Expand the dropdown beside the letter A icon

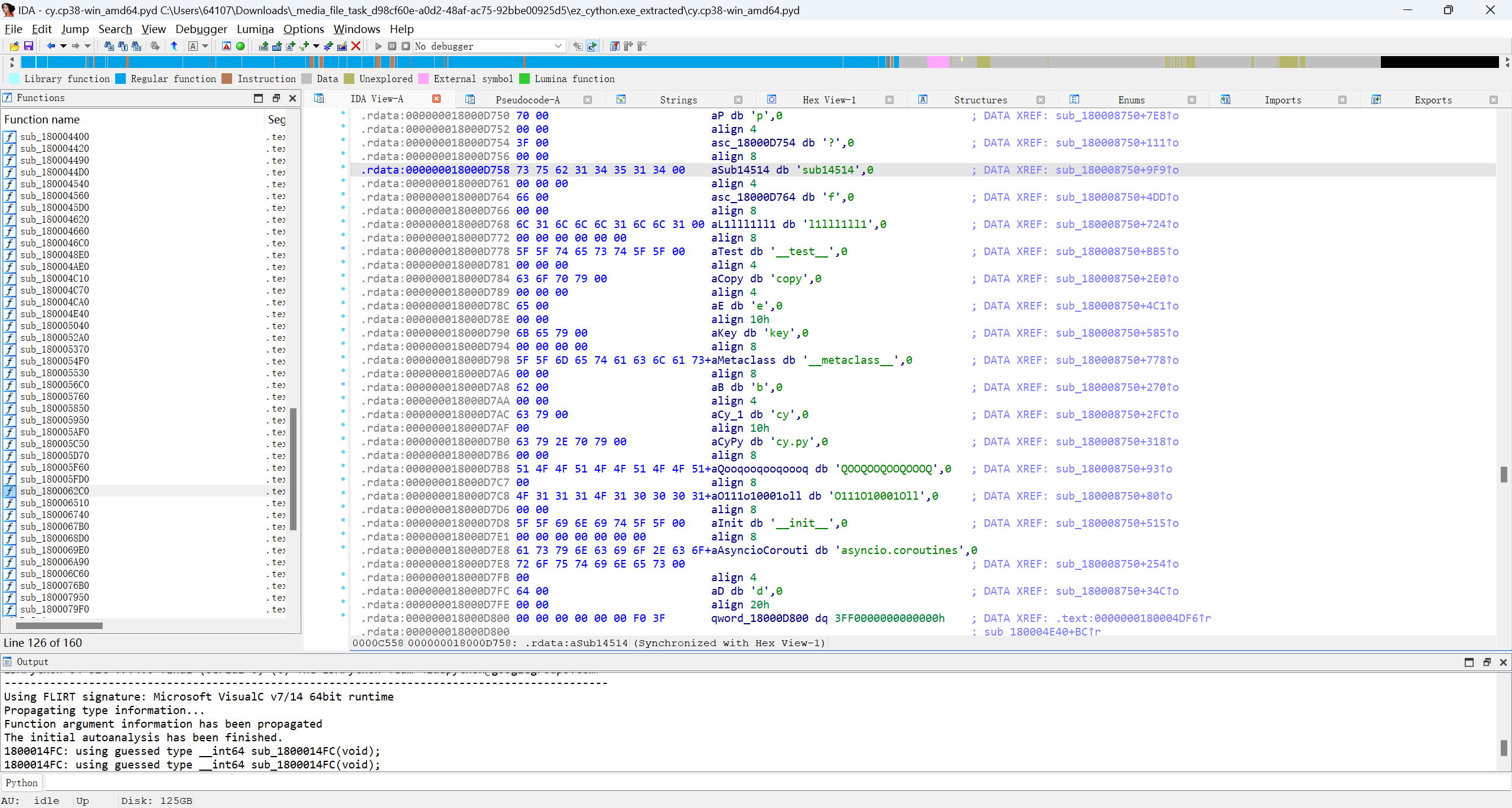[206, 46]
